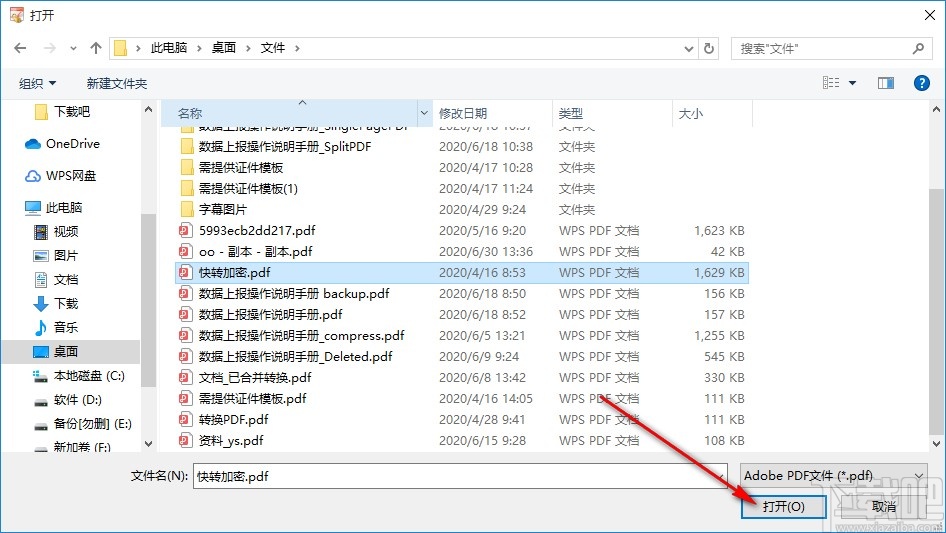Viewport: 946px width, 533px height.
Task: Open view options dropdown arrow
Action: 852,83
